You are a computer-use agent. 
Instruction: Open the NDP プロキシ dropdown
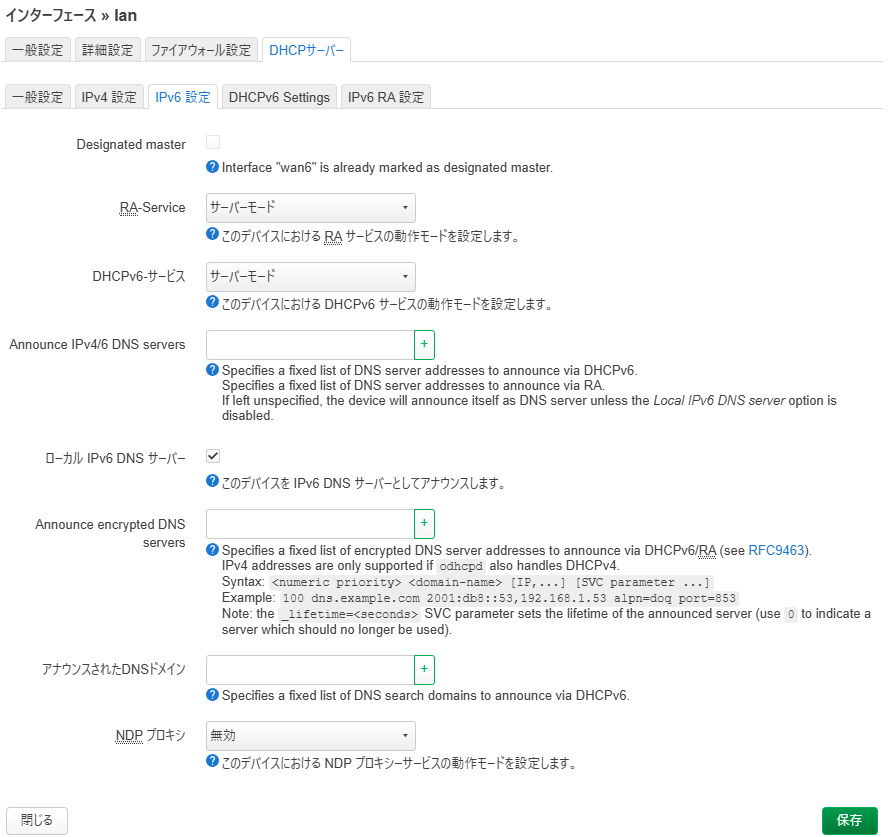tap(311, 736)
